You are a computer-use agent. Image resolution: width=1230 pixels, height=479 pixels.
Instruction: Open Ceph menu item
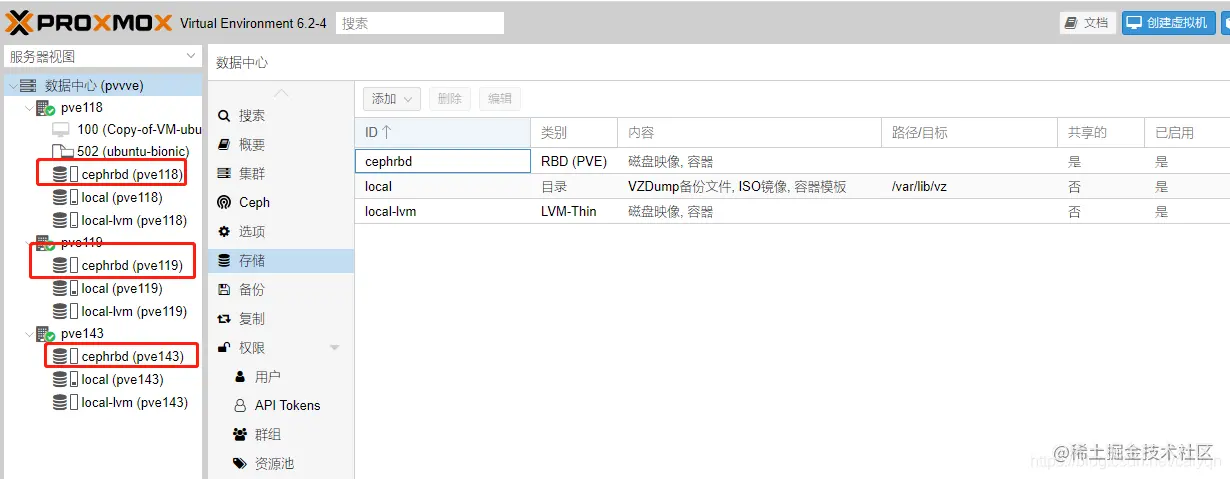[x=281, y=202]
